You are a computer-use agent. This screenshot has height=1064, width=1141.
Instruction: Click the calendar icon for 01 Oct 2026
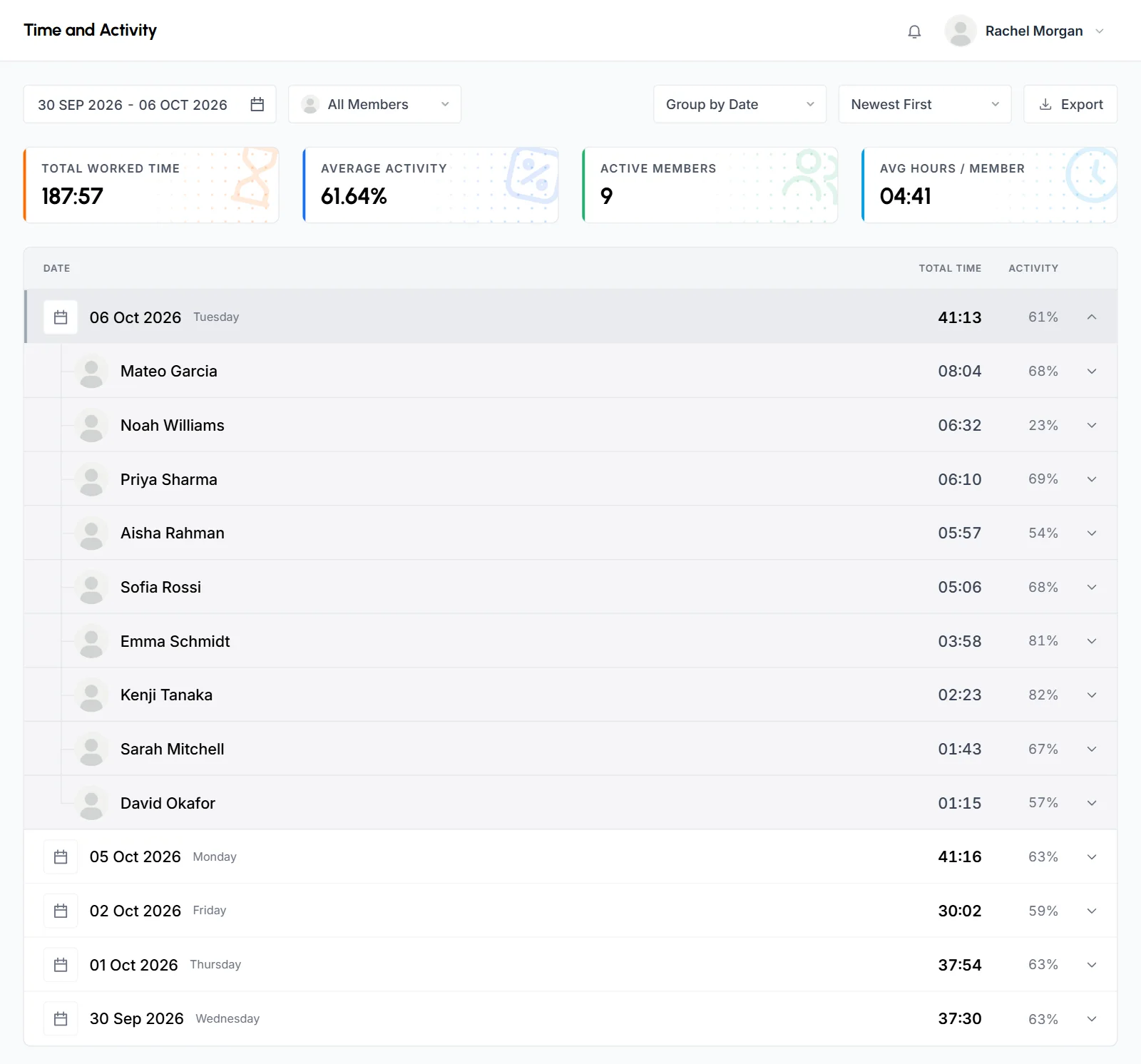pyautogui.click(x=61, y=965)
